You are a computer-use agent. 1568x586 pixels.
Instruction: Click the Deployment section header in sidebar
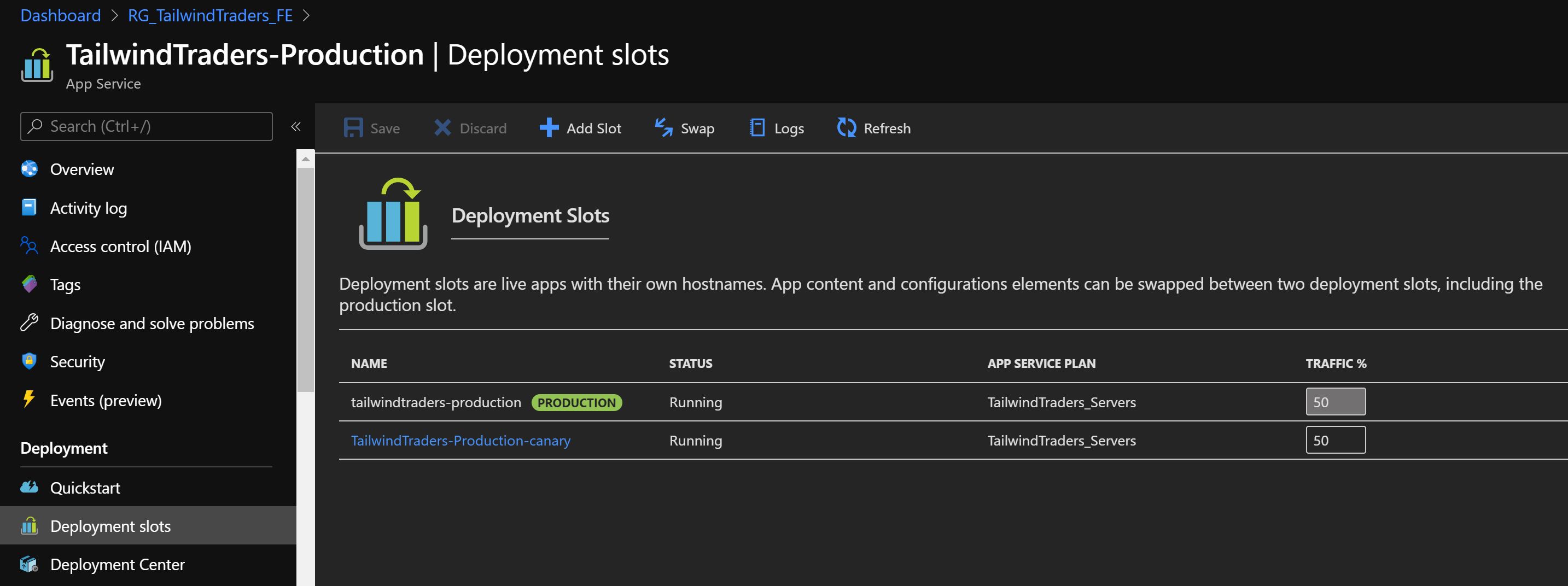64,448
